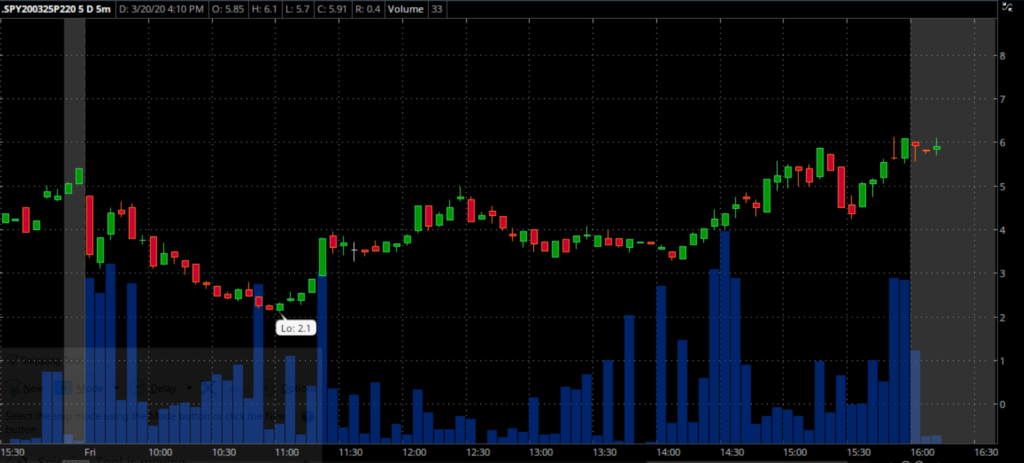This screenshot has width=1024, height=463.
Task: Click the 14:00 time axis label
Action: (668, 452)
